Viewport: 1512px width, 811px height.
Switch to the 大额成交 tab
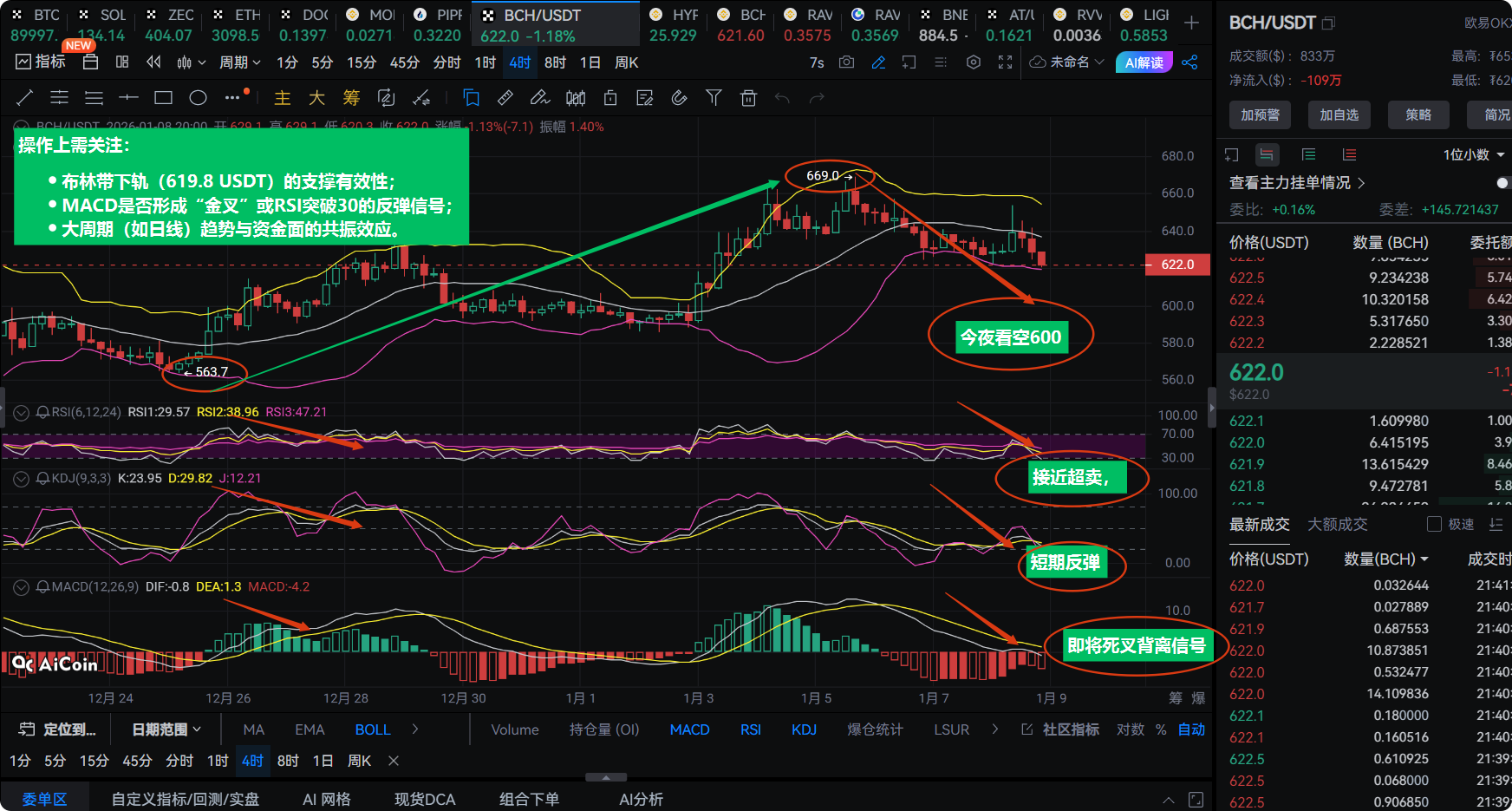1337,524
